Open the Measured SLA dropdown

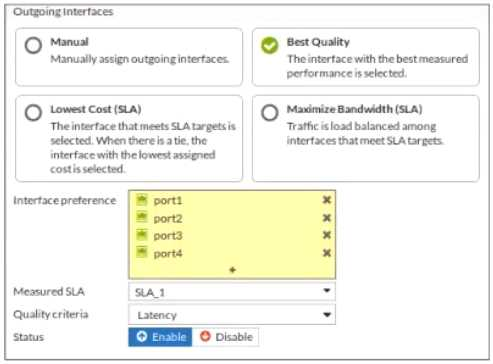[232, 292]
